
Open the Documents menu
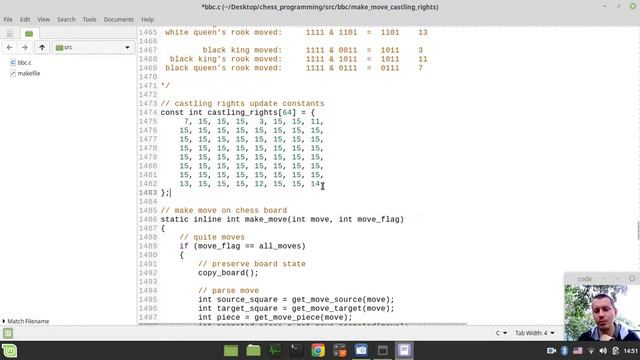point(118,20)
